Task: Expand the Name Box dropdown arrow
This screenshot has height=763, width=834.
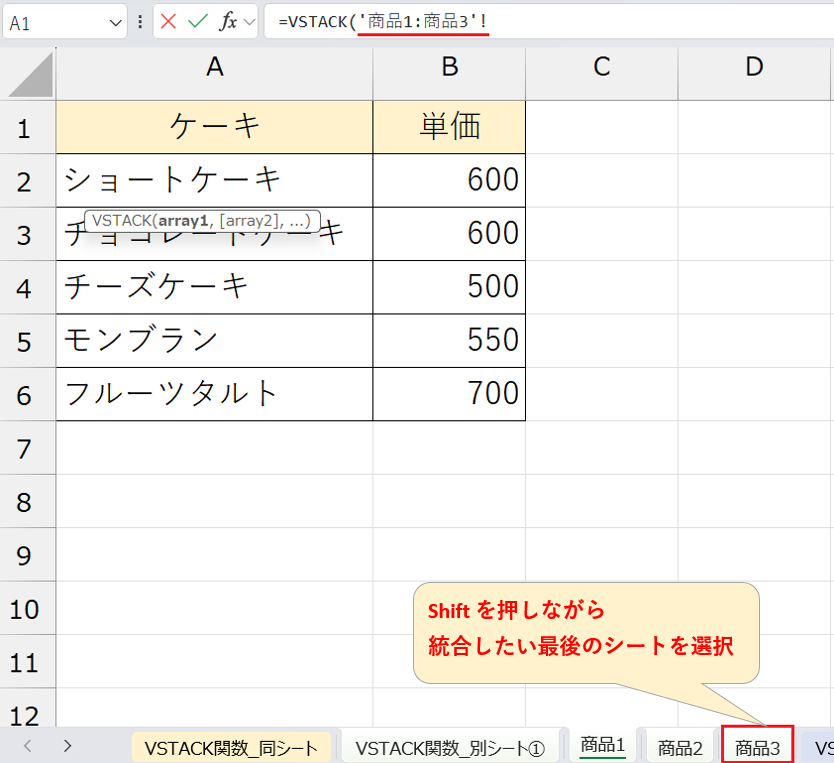Action: pyautogui.click(x=116, y=22)
